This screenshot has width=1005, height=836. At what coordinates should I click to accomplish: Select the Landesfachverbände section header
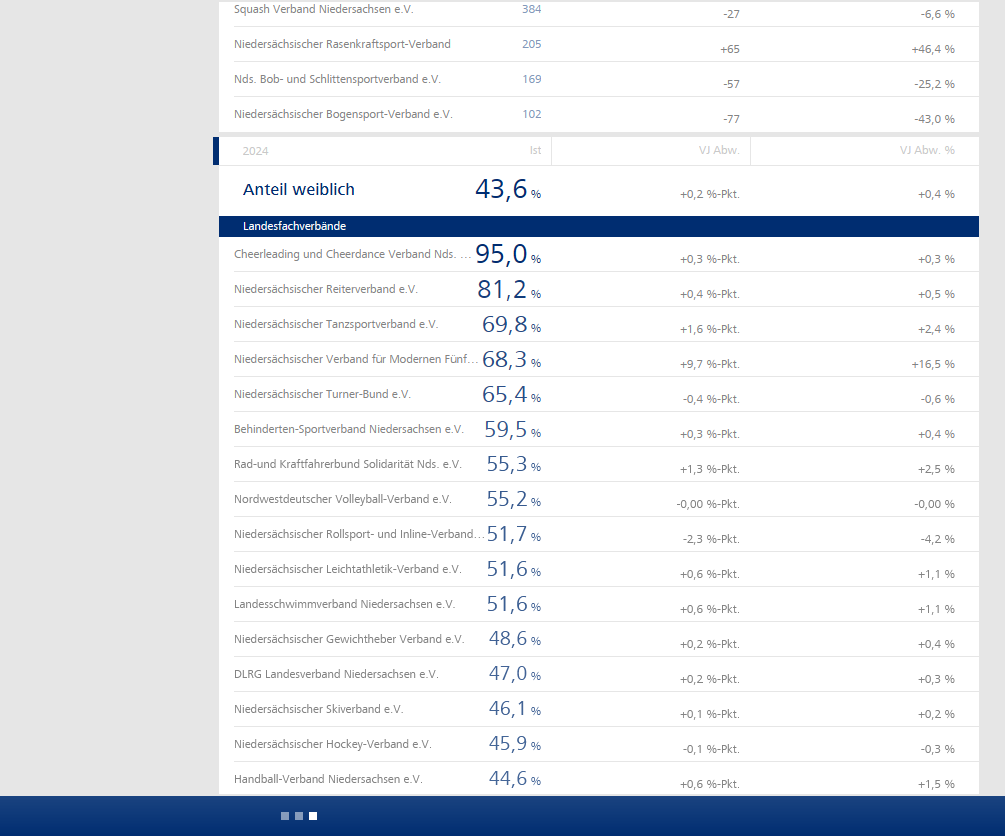click(294, 226)
